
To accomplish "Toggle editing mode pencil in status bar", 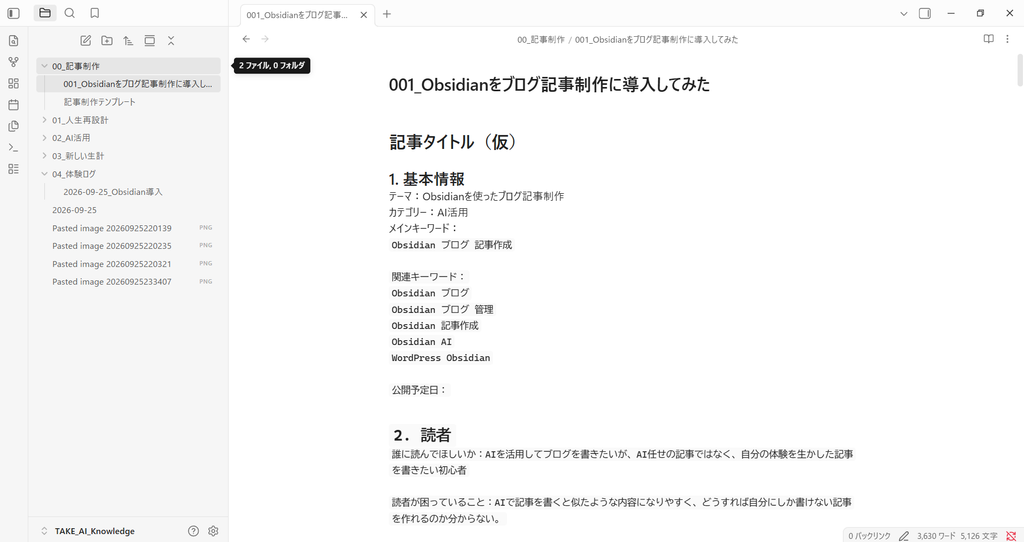I will pyautogui.click(x=904, y=536).
